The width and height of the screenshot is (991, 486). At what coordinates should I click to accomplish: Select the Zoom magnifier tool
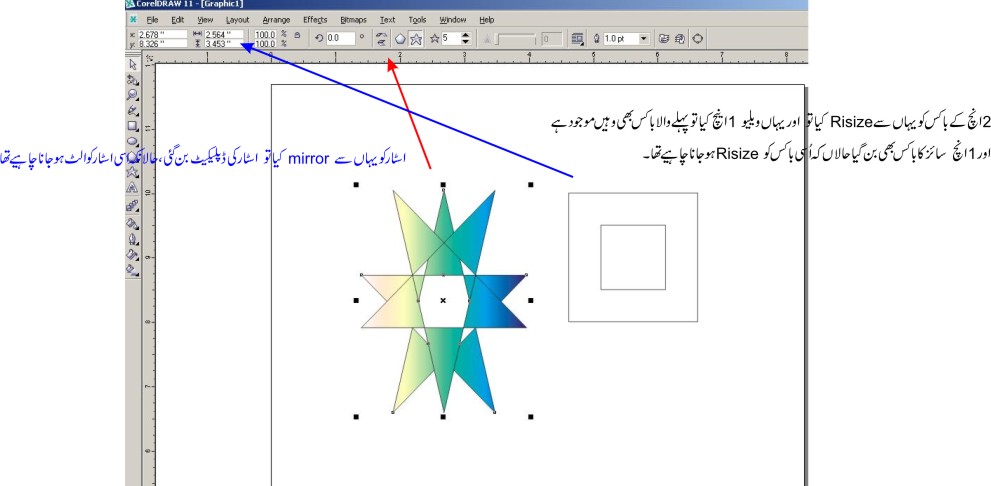click(133, 94)
